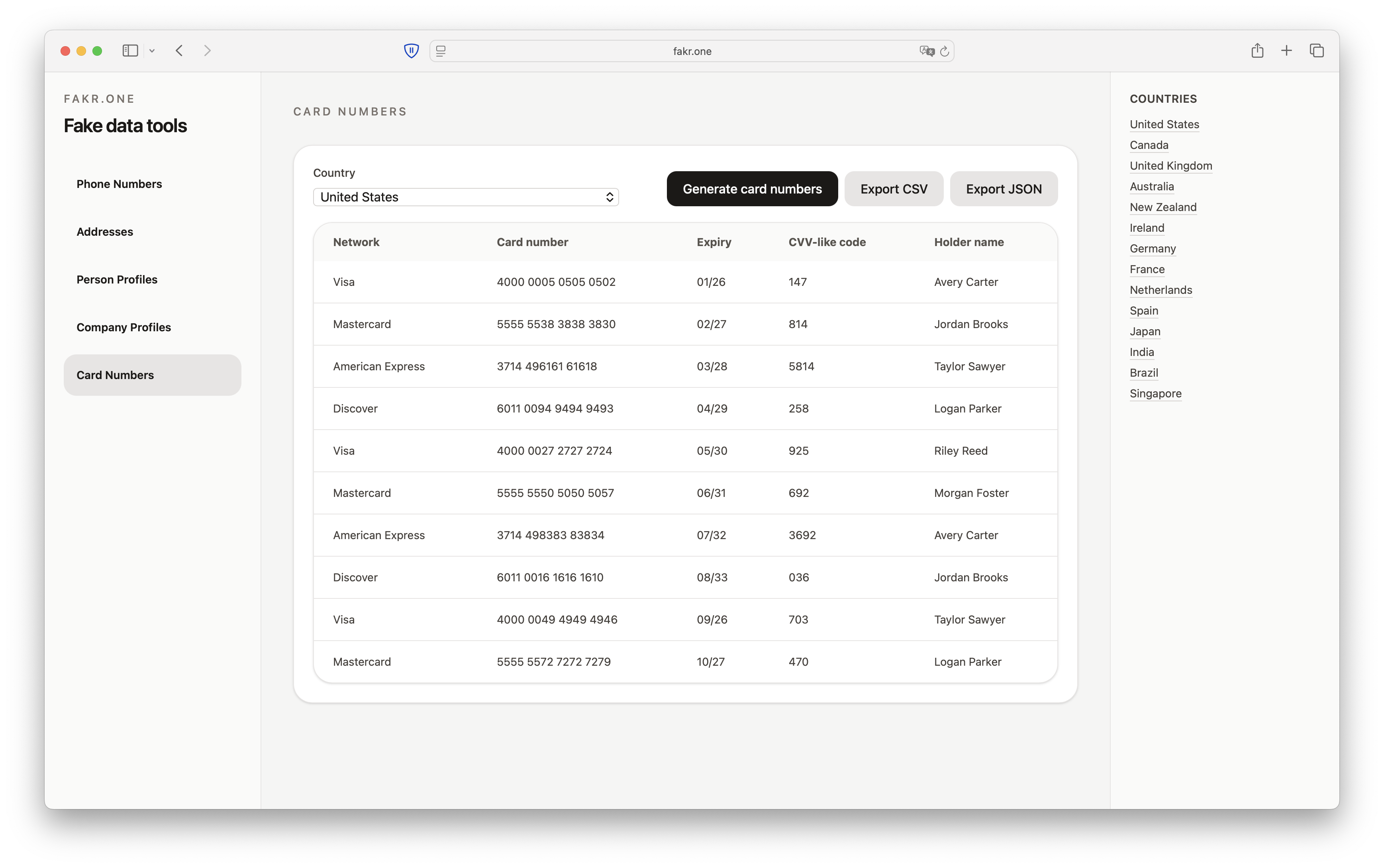Click the Export CSV button
Image resolution: width=1384 pixels, height=868 pixels.
(893, 189)
